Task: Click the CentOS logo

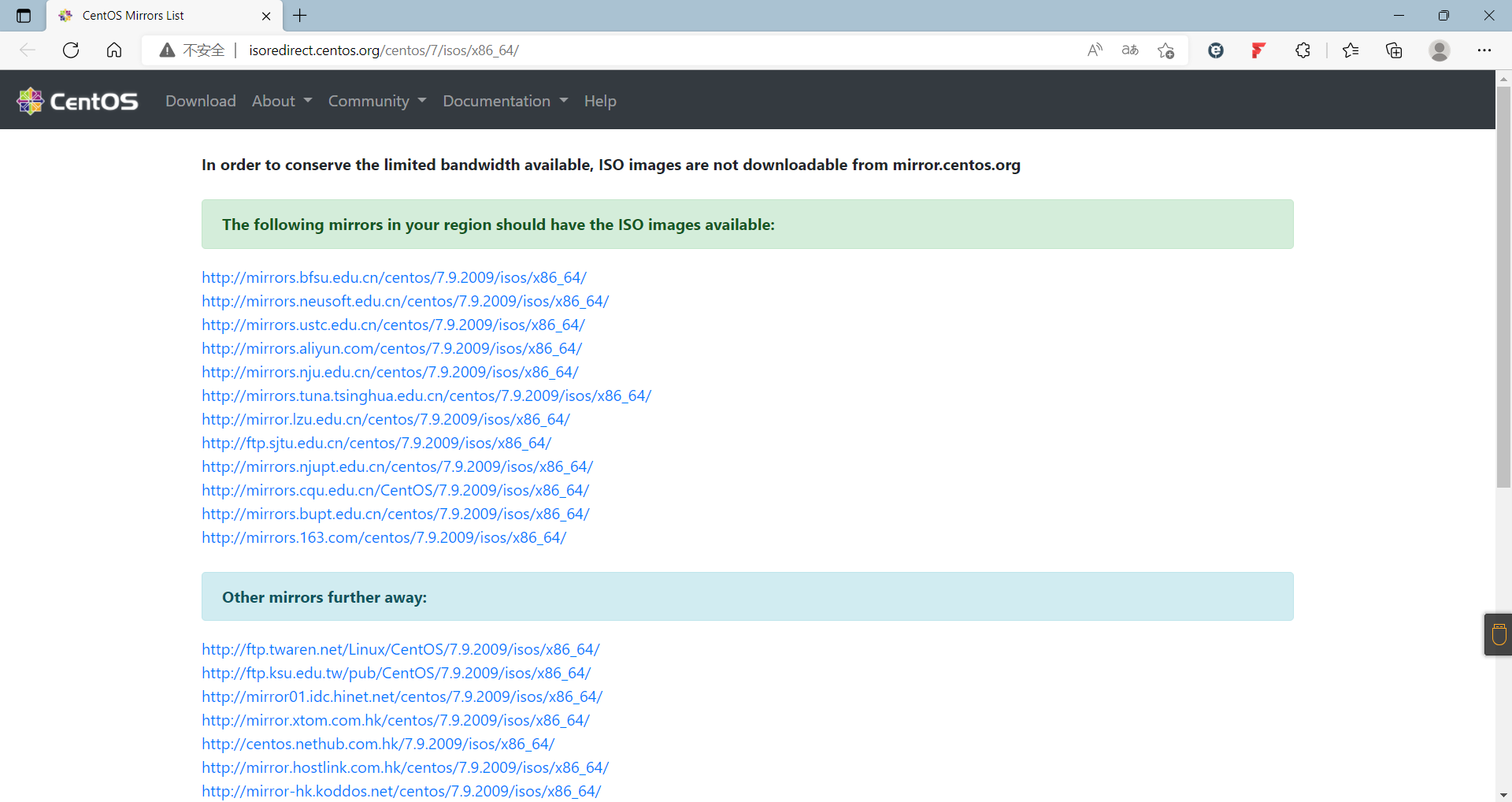Action: coord(77,101)
